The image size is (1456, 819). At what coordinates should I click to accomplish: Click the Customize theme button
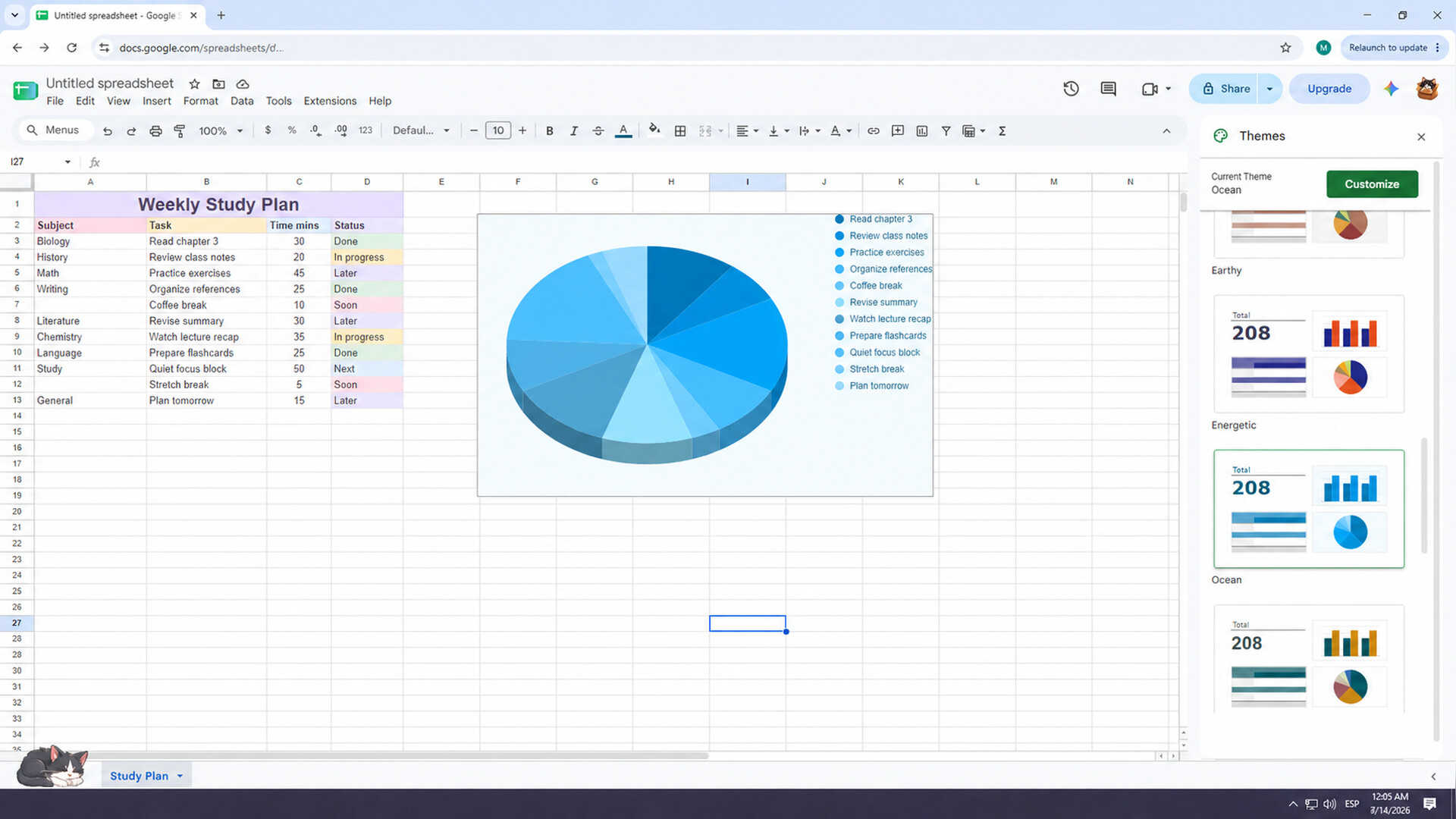pos(1372,184)
